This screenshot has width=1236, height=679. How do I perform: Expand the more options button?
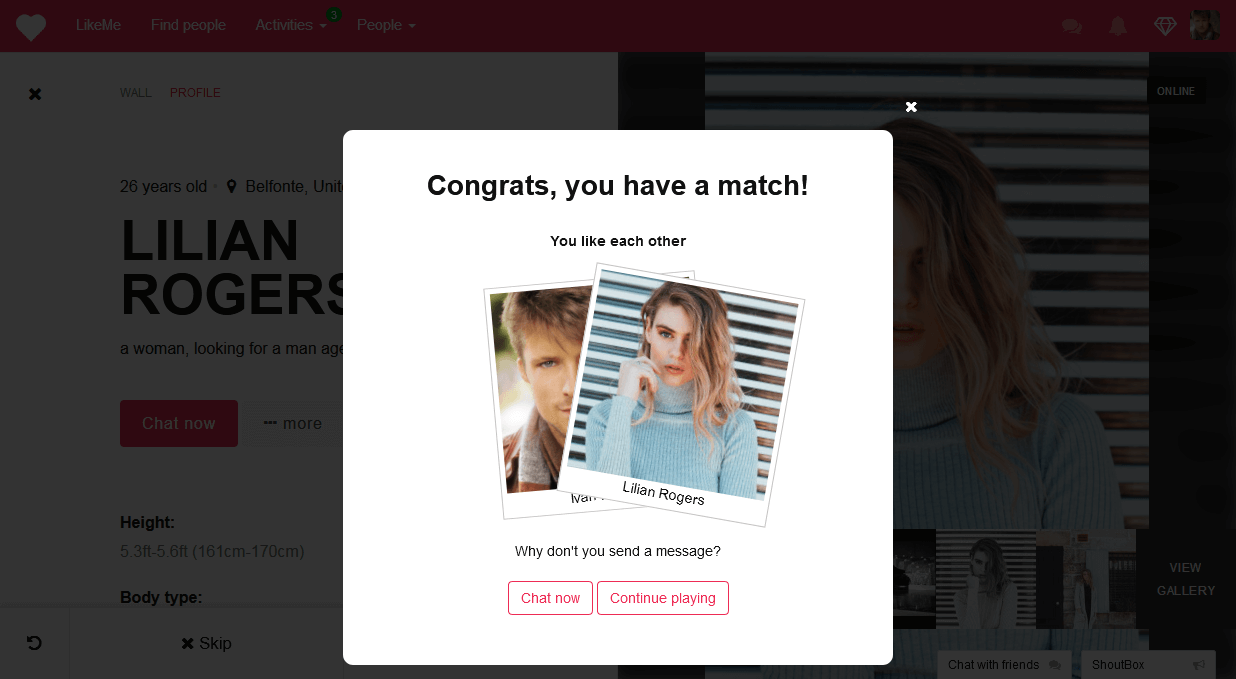[x=293, y=424]
